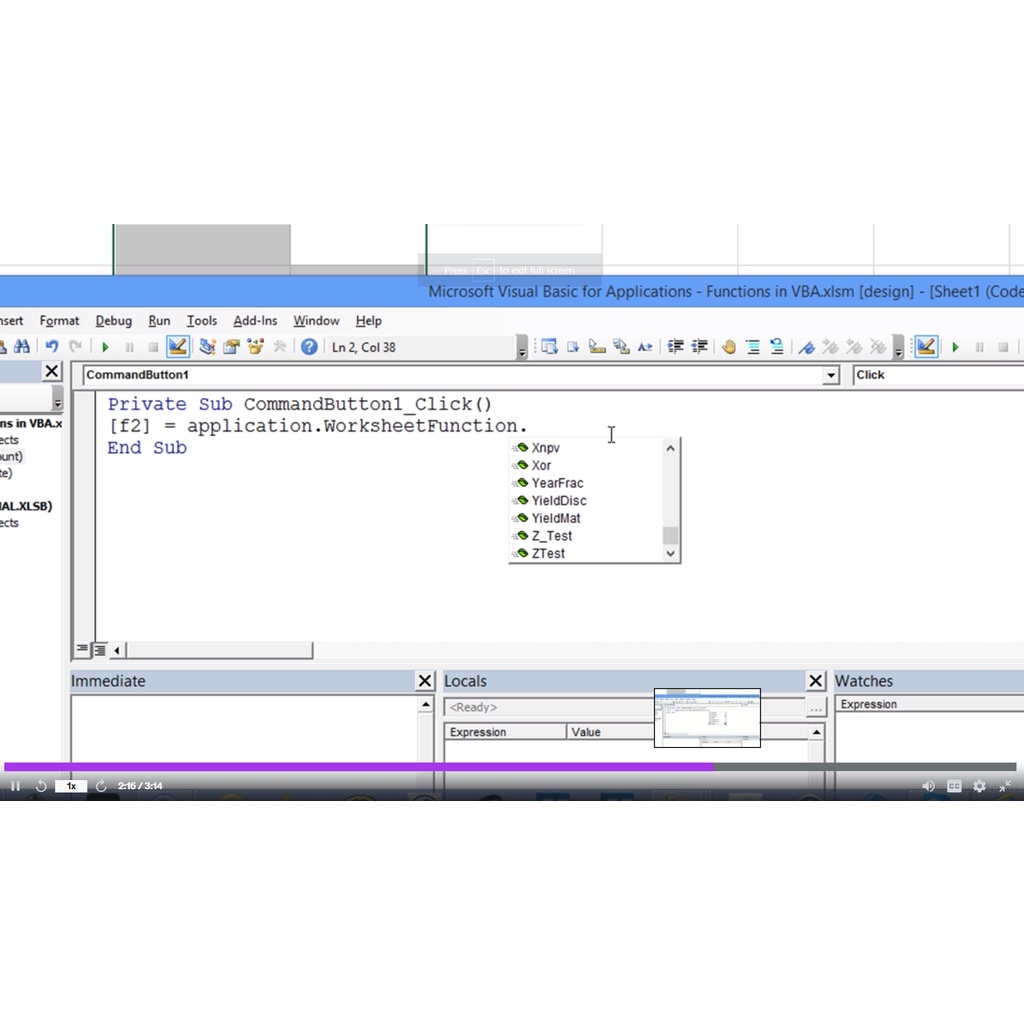Expand the CommandButton1 object dropdown

coord(830,375)
